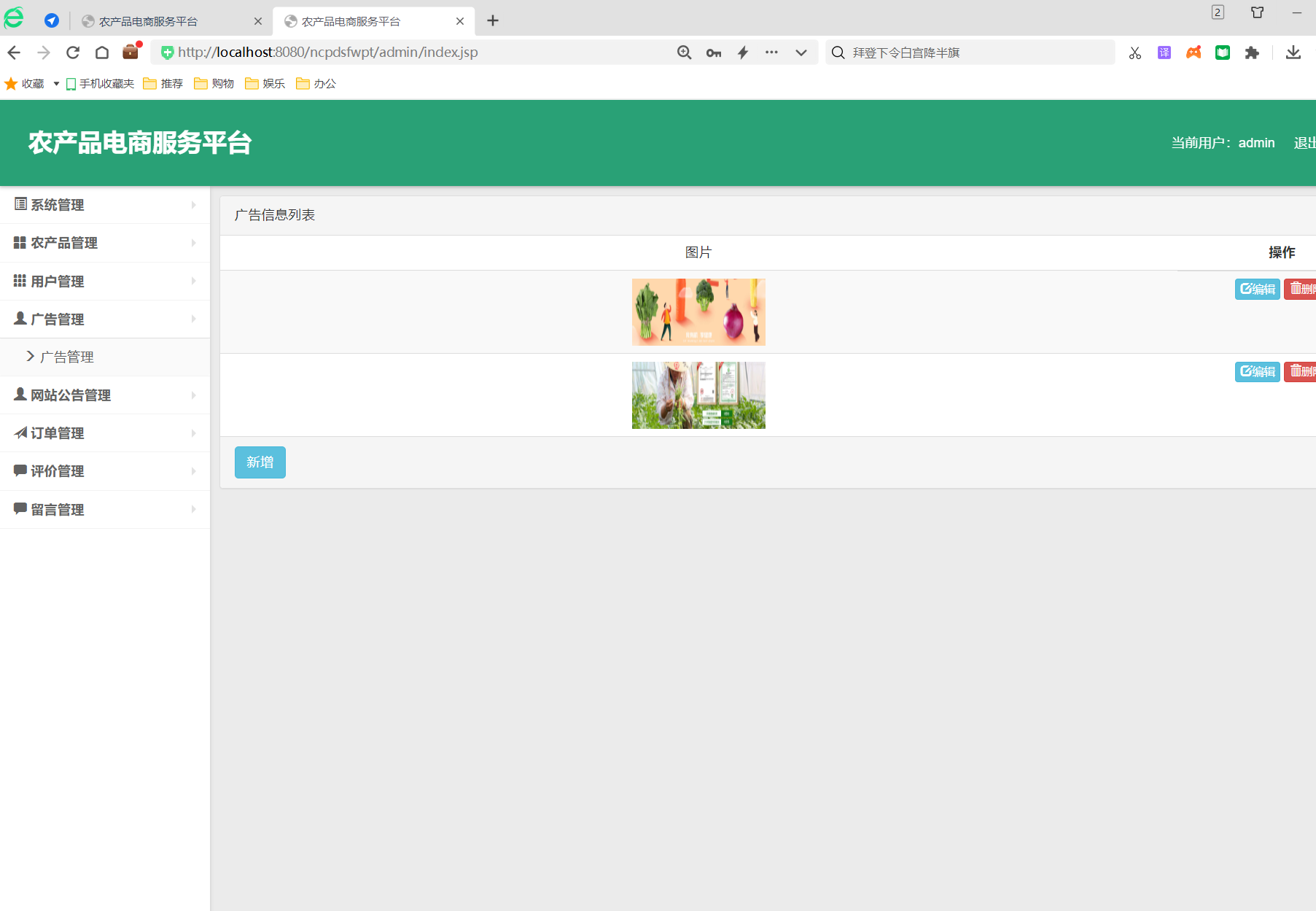
Task: Click the purple translate extension icon
Action: click(x=1164, y=53)
